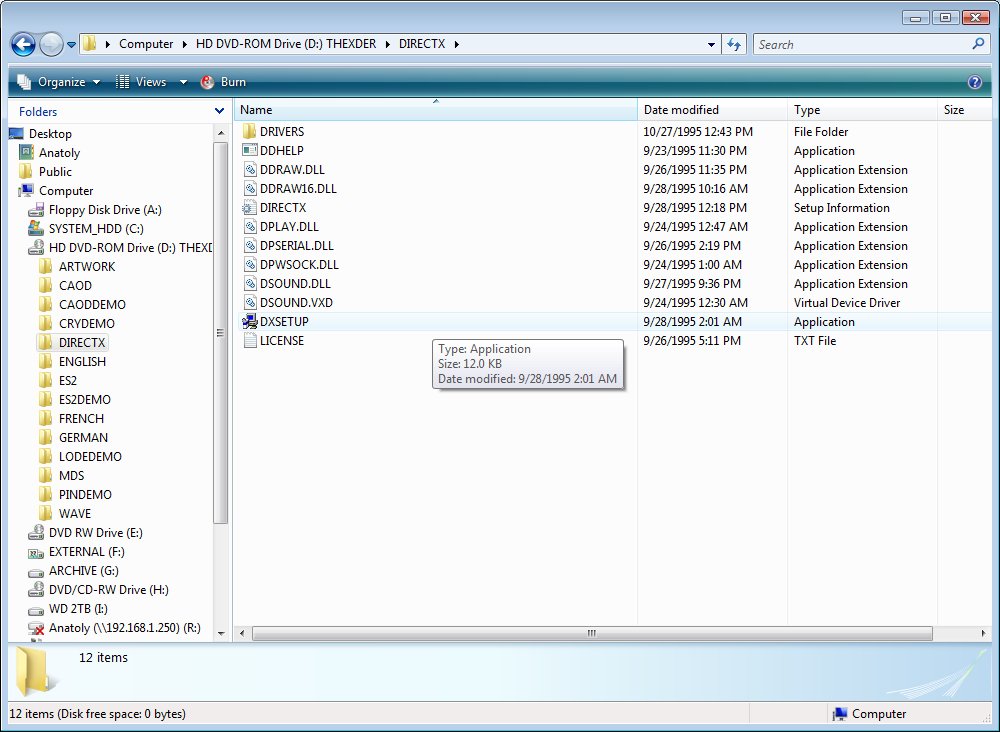Click the folder tree scroll-down arrow

[x=221, y=633]
